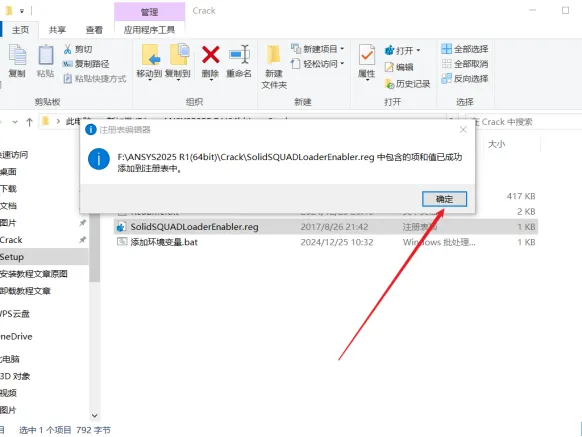Click Invert selection (反向选择)
Image resolution: width=582 pixels, height=437 pixels.
[x=465, y=78]
